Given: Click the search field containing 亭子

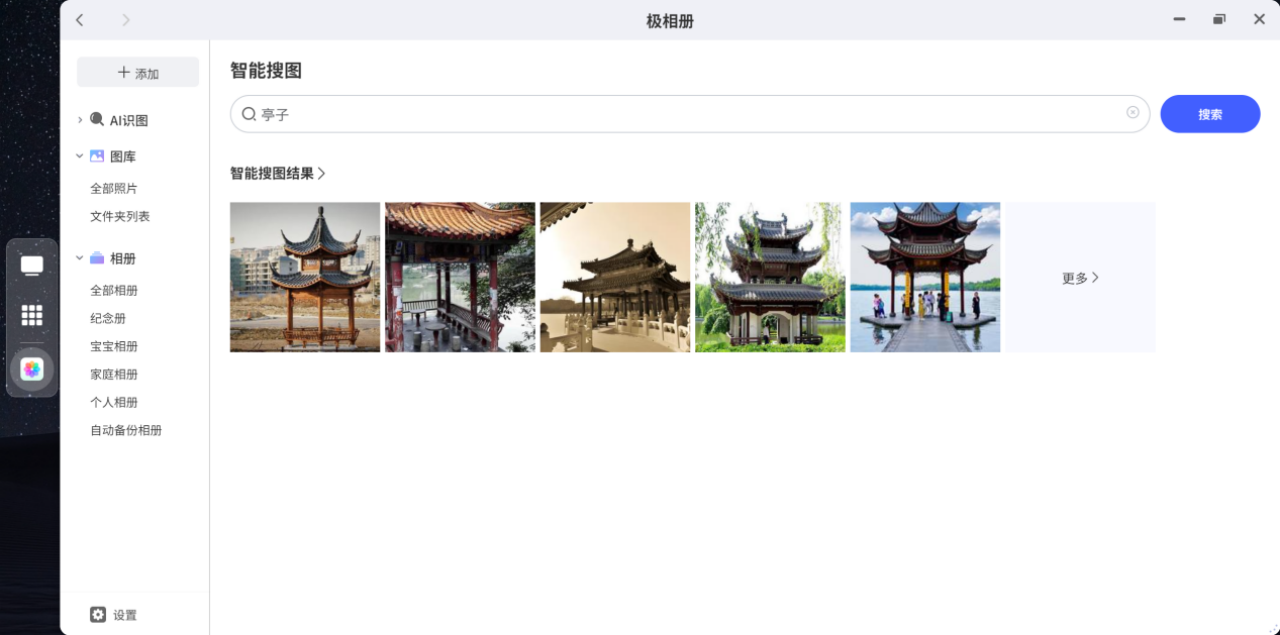Looking at the screenshot, I should click(x=690, y=114).
